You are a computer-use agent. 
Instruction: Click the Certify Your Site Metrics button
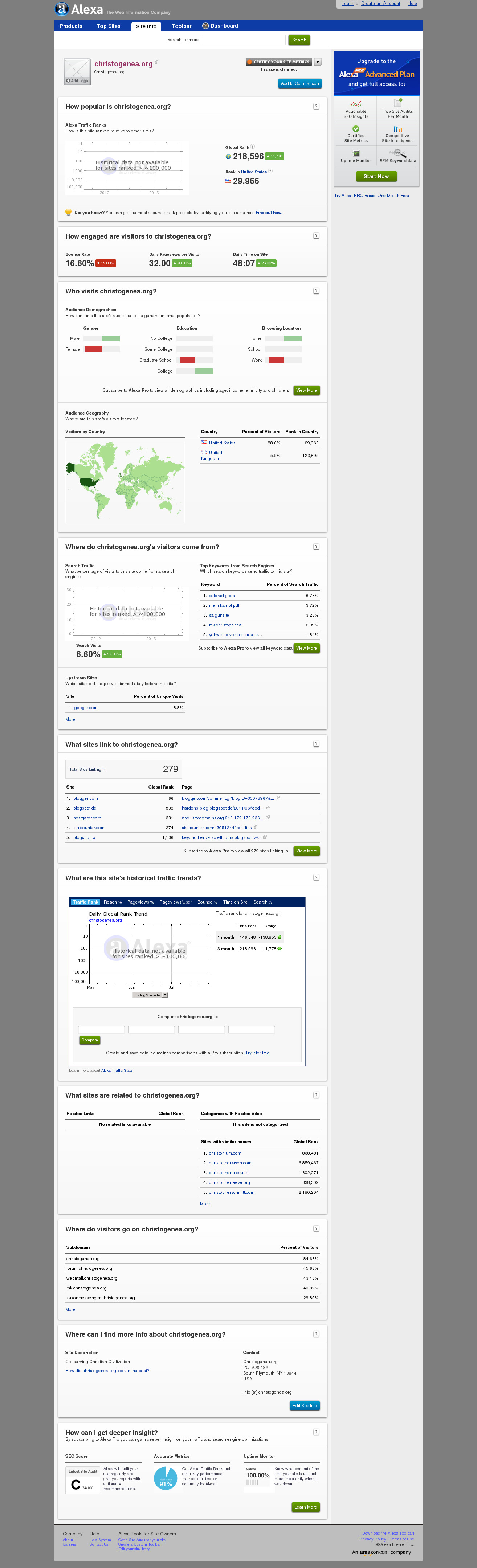[x=278, y=62]
